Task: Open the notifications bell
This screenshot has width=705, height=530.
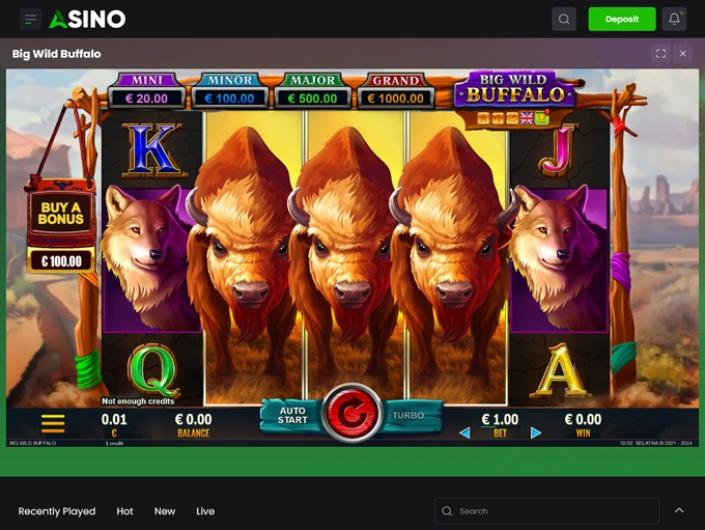Action: (674, 19)
